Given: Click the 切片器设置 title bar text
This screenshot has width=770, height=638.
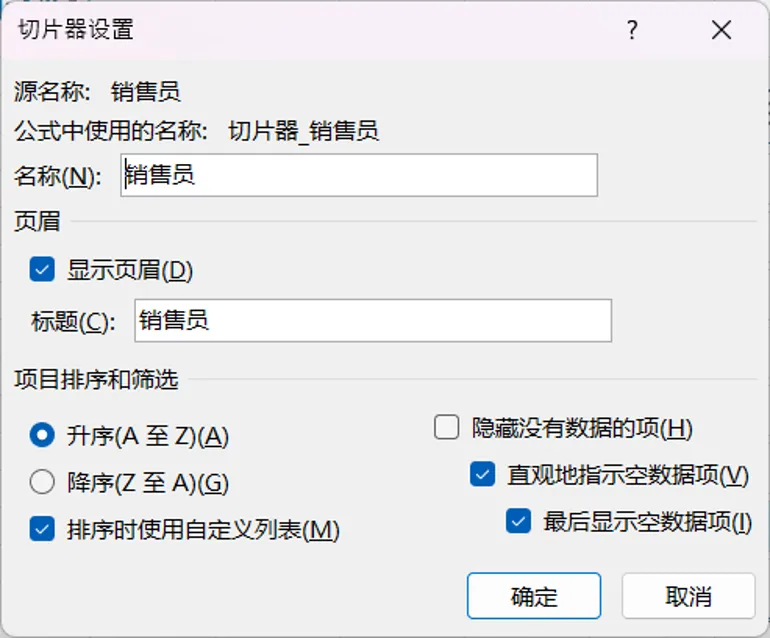Looking at the screenshot, I should tap(76, 29).
